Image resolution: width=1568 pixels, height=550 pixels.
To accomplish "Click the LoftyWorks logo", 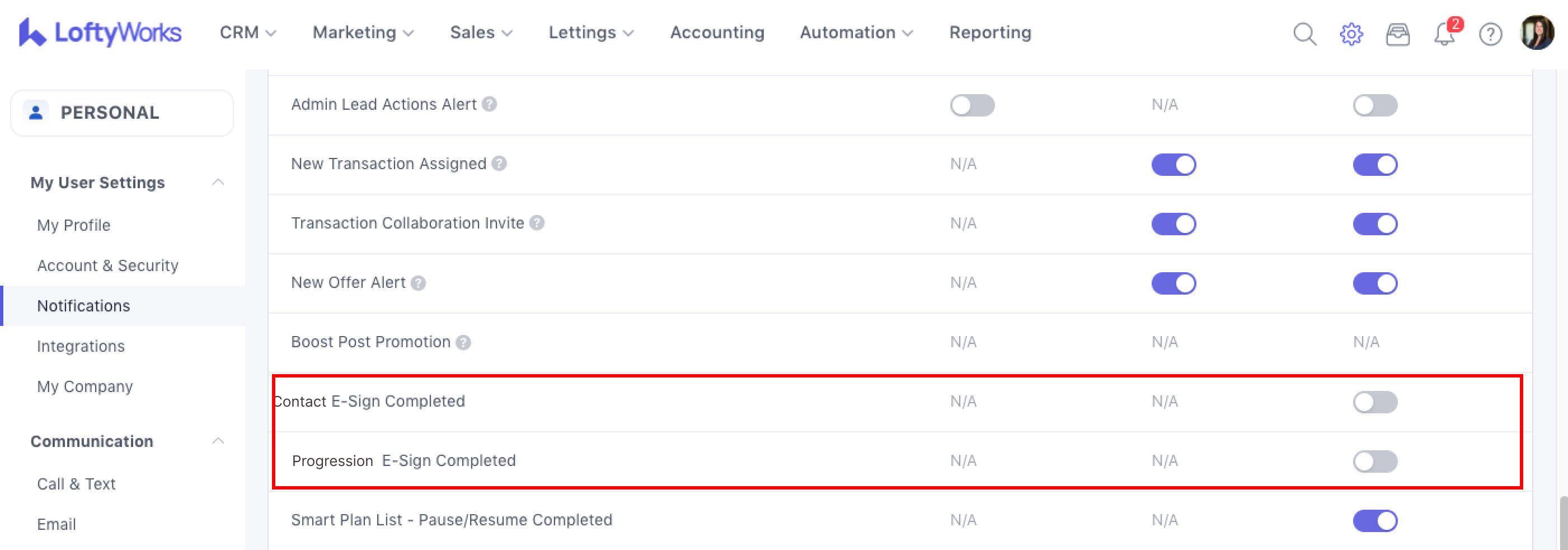I will click(x=100, y=32).
